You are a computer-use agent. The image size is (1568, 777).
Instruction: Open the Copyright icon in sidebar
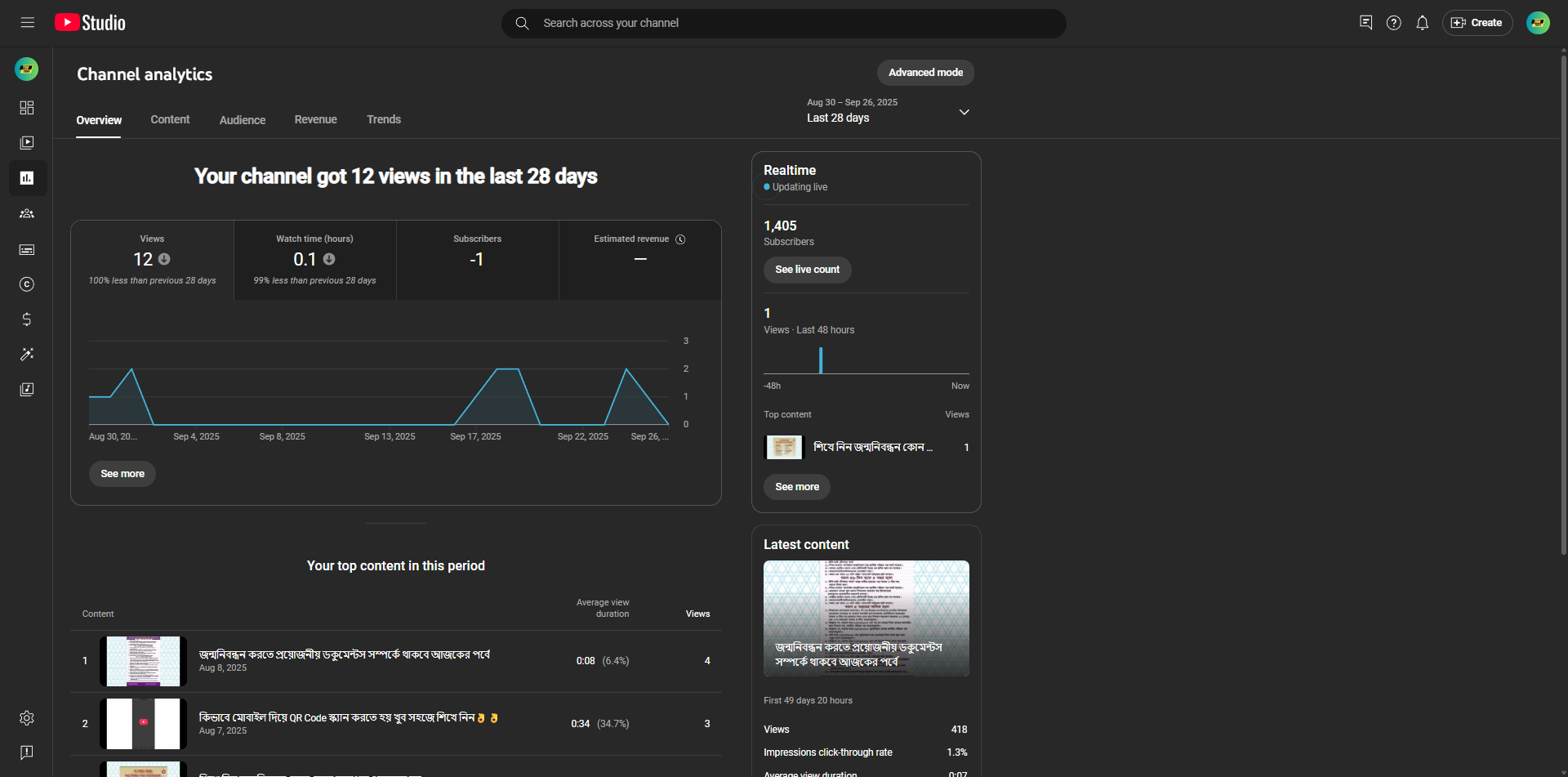(x=27, y=284)
